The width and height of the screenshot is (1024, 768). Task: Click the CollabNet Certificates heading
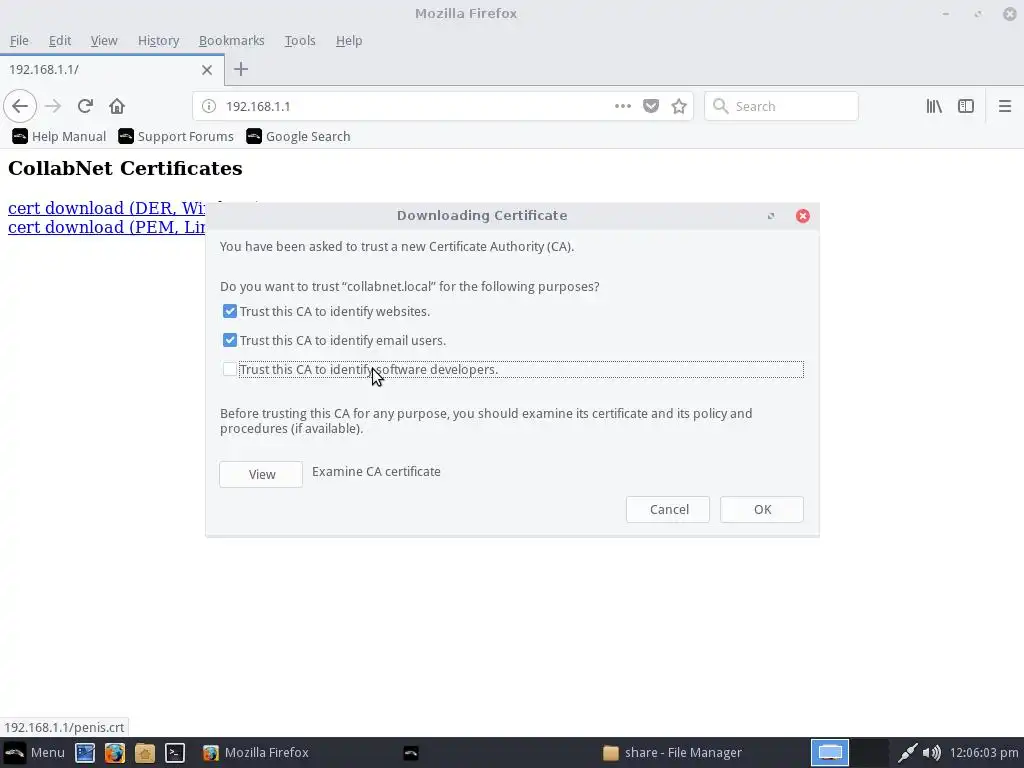click(125, 168)
